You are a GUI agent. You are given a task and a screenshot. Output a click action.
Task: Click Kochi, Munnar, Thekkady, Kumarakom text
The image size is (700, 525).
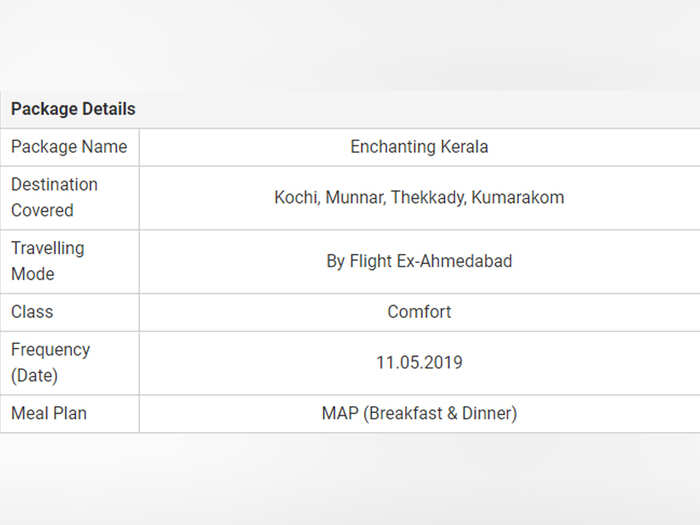[x=419, y=197]
